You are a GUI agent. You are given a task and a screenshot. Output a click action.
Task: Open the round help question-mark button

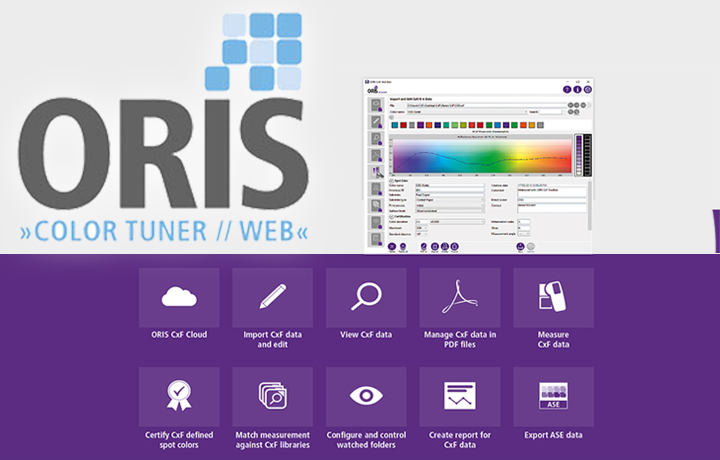(x=567, y=90)
